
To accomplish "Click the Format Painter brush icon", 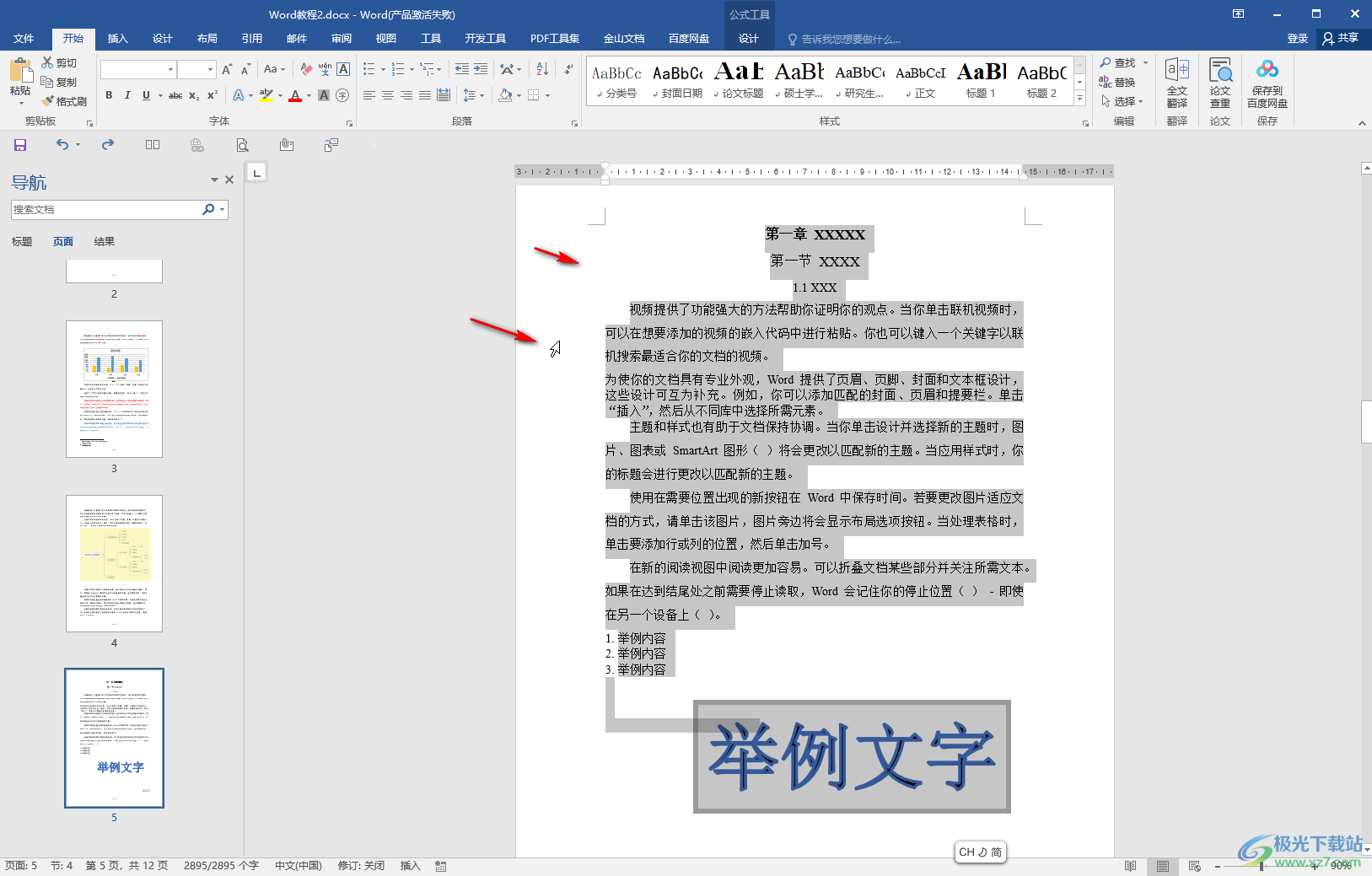I will tap(48, 101).
